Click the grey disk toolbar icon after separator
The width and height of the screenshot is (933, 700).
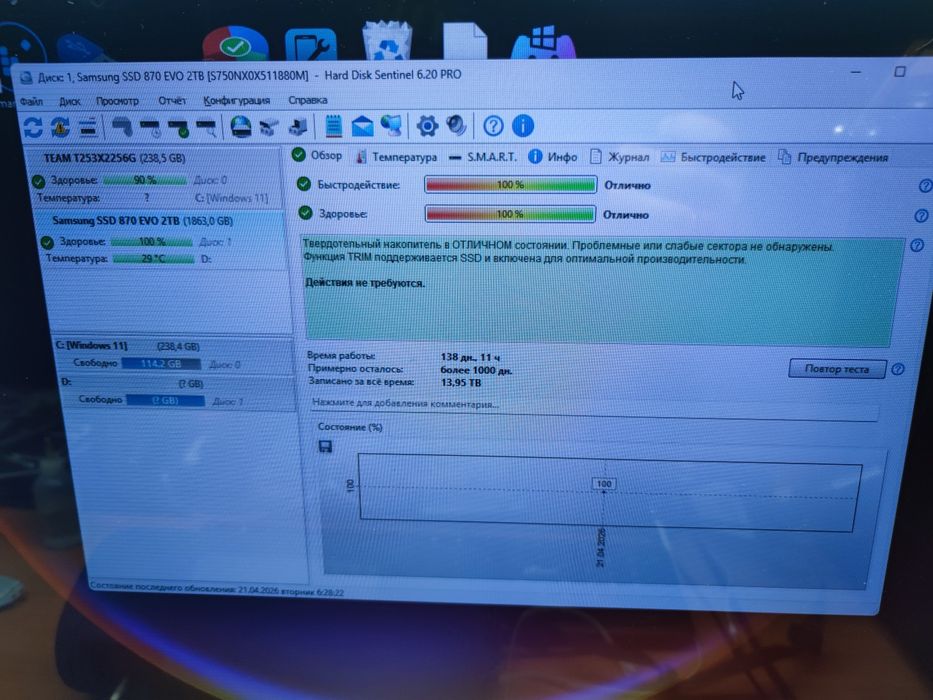(x=121, y=126)
